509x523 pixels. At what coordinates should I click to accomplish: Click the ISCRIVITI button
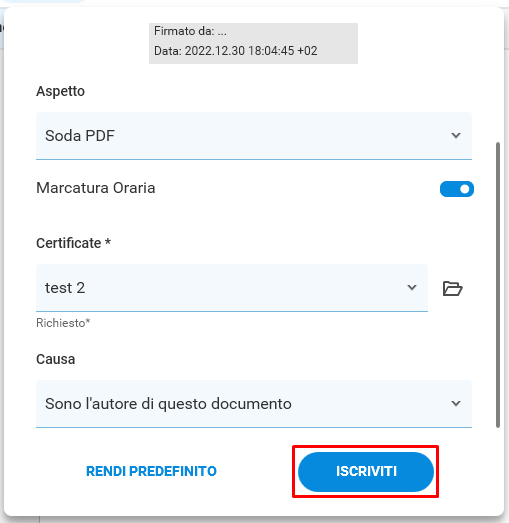(366, 472)
